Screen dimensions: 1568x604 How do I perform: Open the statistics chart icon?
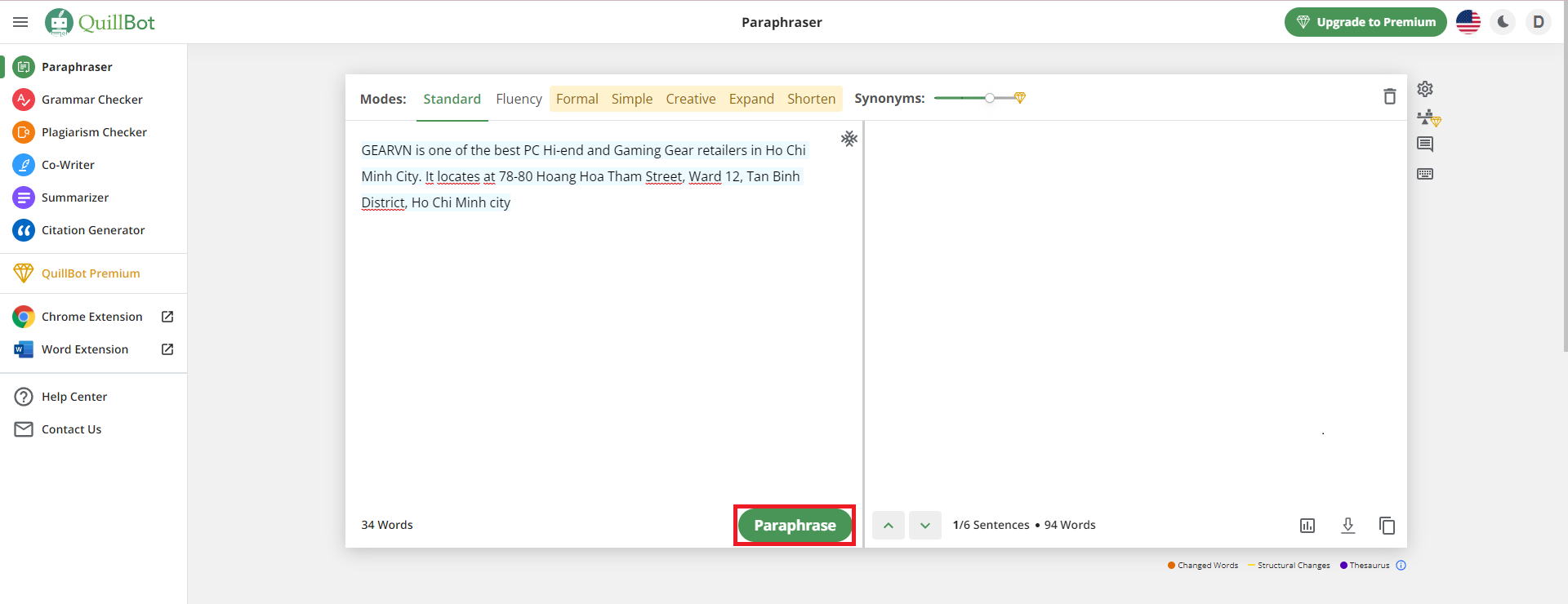pyautogui.click(x=1307, y=526)
